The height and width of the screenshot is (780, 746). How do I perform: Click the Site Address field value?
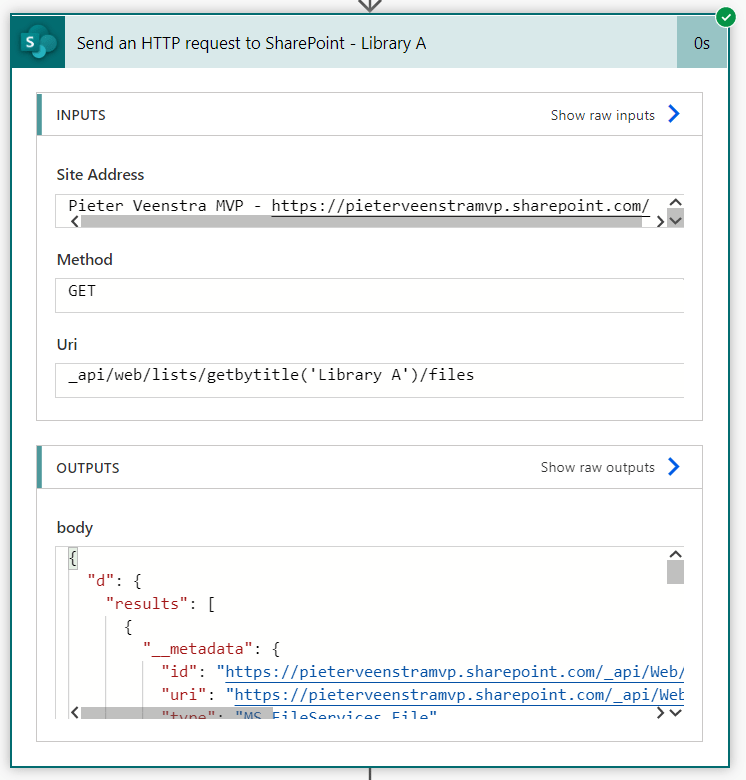pos(369,211)
